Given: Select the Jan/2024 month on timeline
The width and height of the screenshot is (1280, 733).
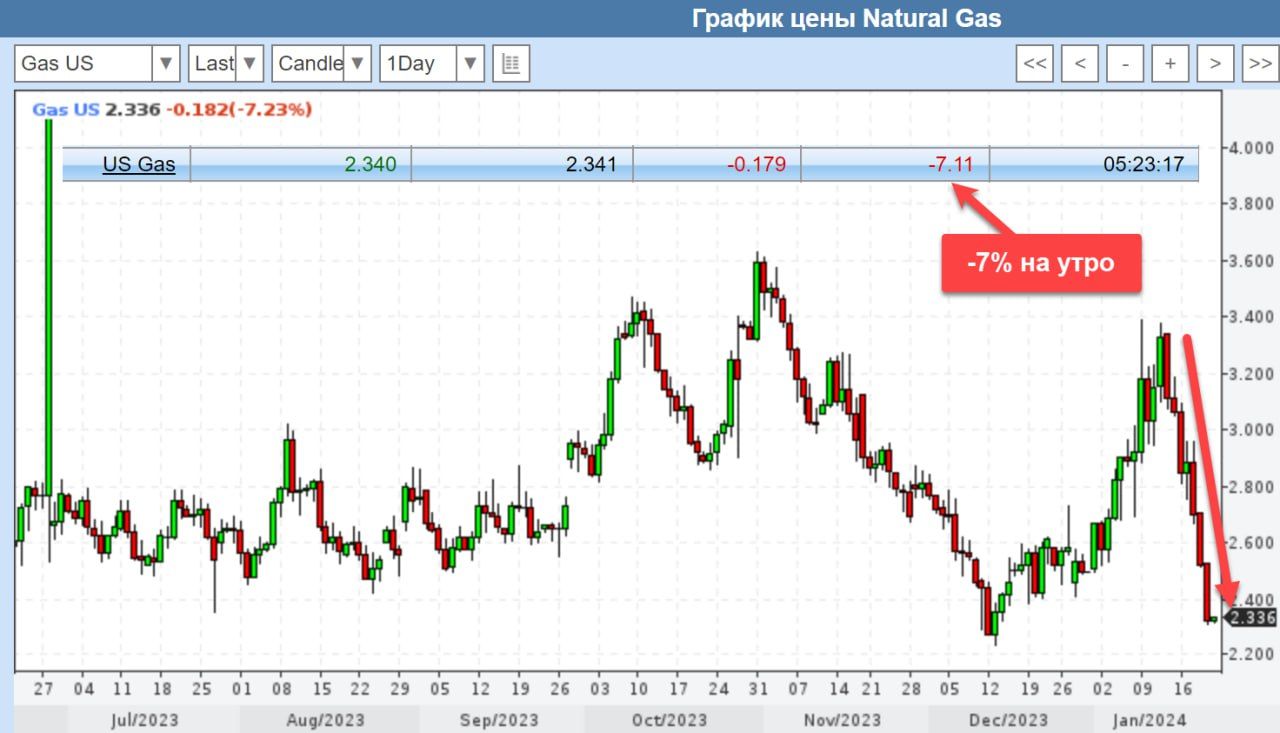Looking at the screenshot, I should (x=1153, y=719).
